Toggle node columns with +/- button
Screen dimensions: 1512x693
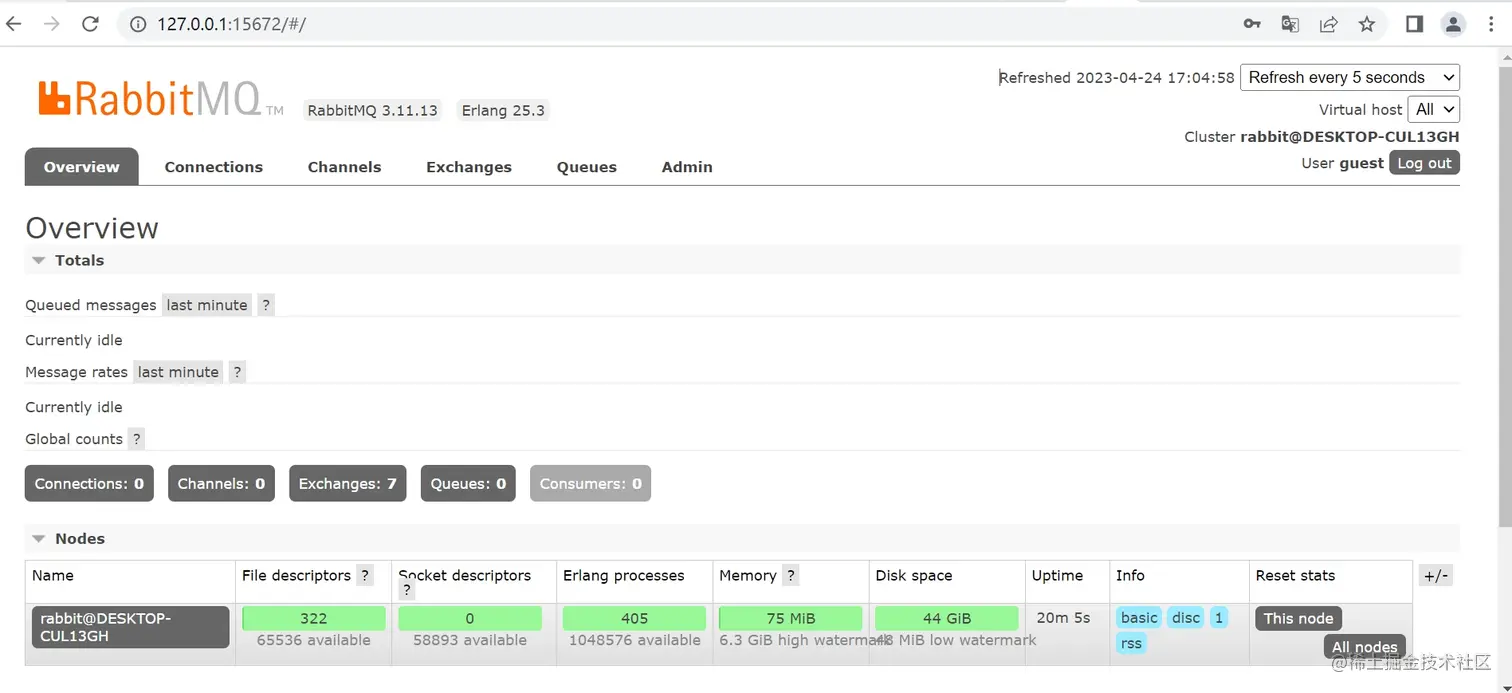coord(1435,575)
